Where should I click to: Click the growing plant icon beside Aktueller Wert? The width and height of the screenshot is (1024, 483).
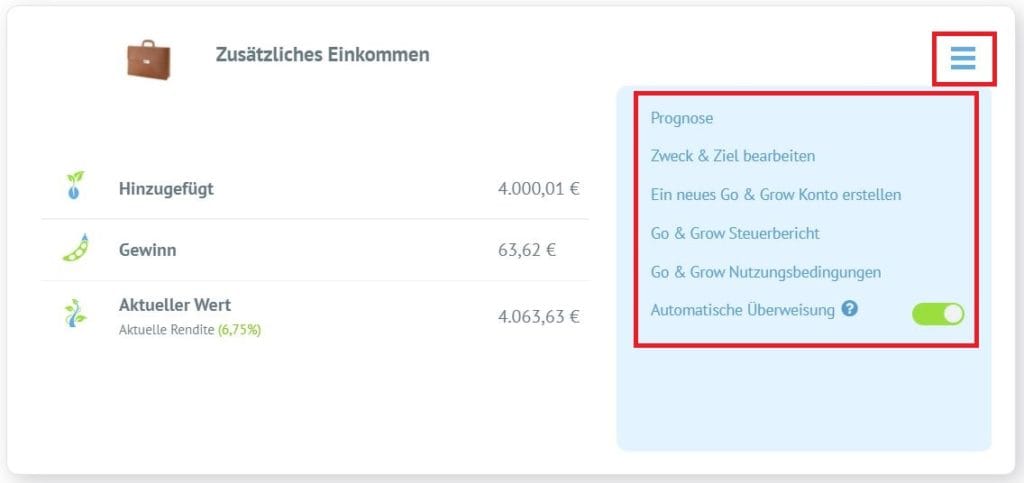76,313
